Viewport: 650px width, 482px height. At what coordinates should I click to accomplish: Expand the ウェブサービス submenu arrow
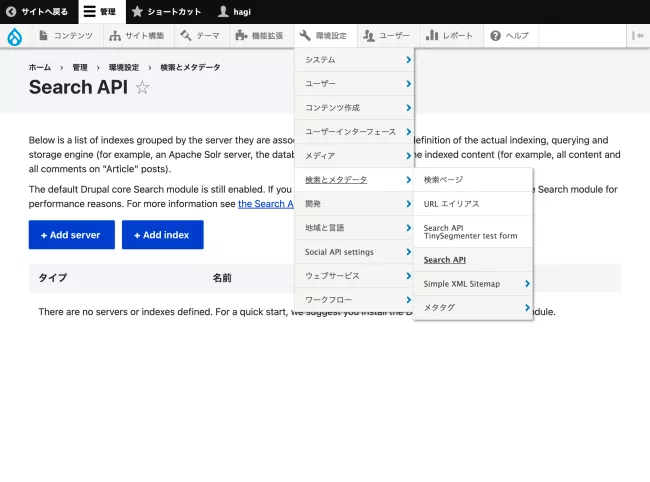pos(408,276)
